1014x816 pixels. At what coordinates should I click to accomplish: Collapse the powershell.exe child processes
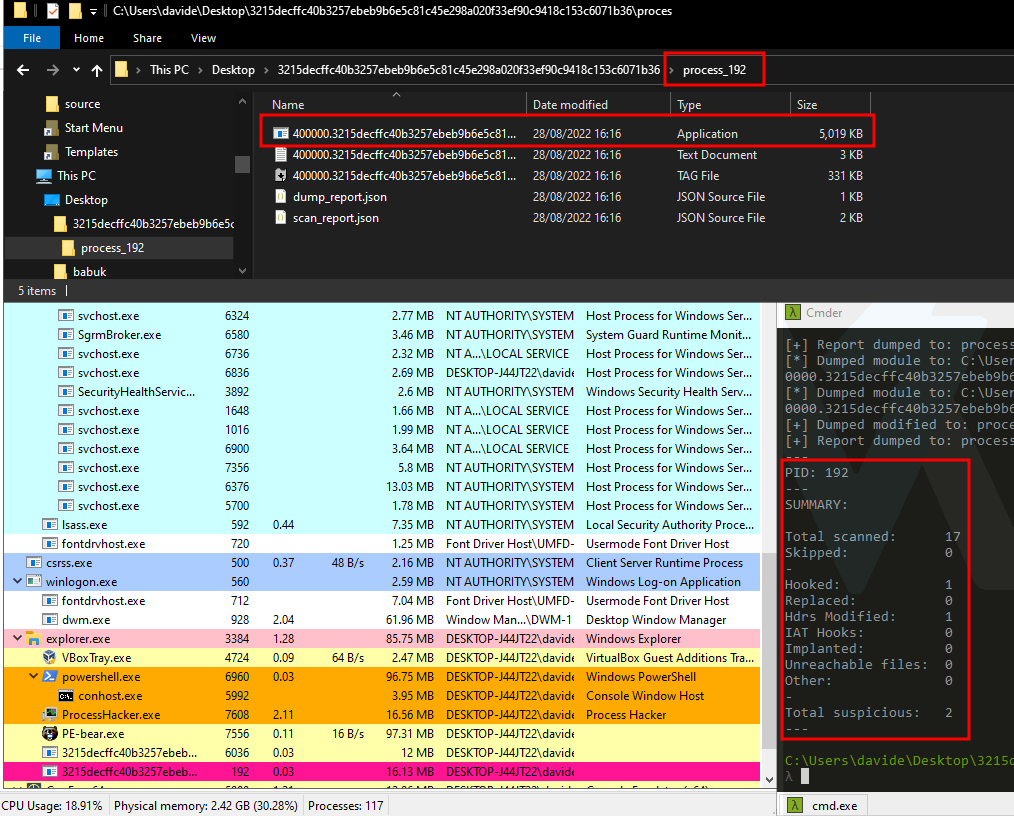[35, 677]
